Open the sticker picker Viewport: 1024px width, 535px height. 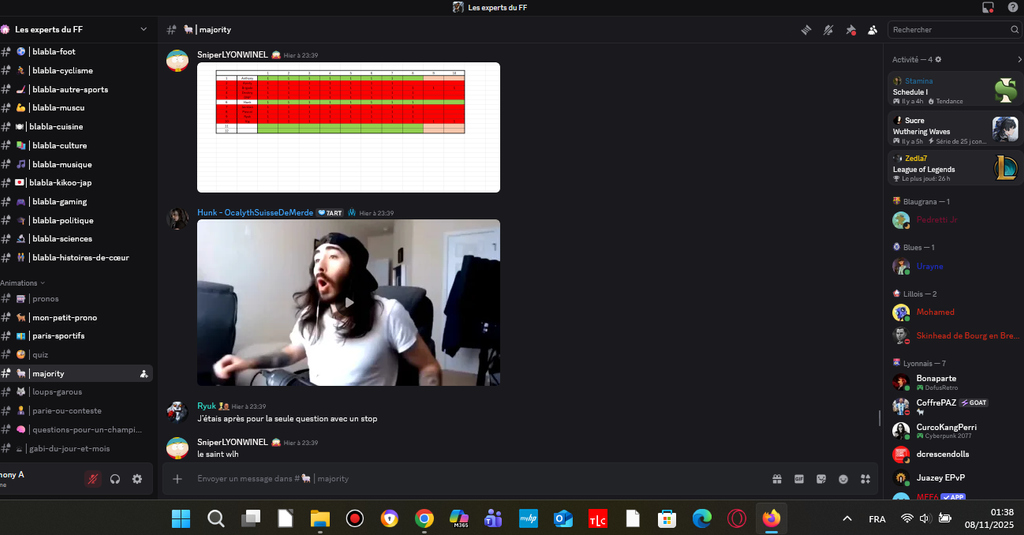pos(821,479)
